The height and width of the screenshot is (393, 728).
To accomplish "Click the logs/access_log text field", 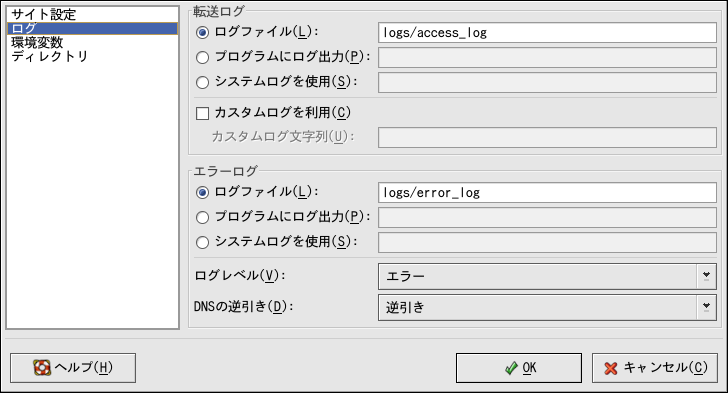I will coord(547,33).
